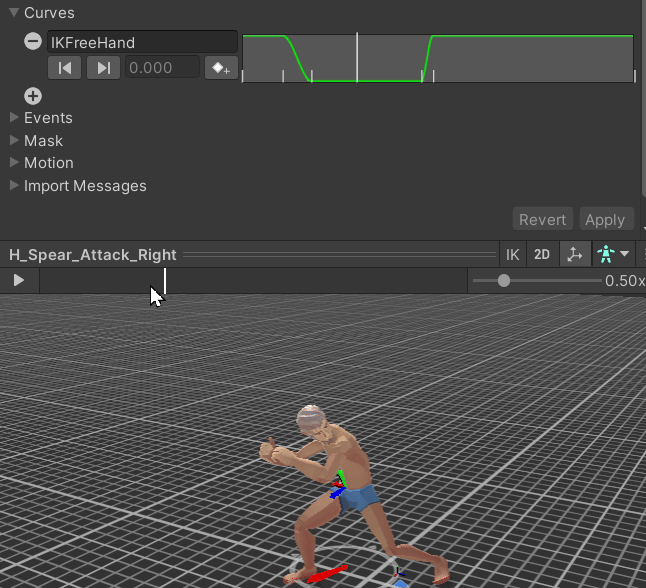Click the IKFreeHand curve name field
This screenshot has height=588, width=646.
tap(142, 42)
